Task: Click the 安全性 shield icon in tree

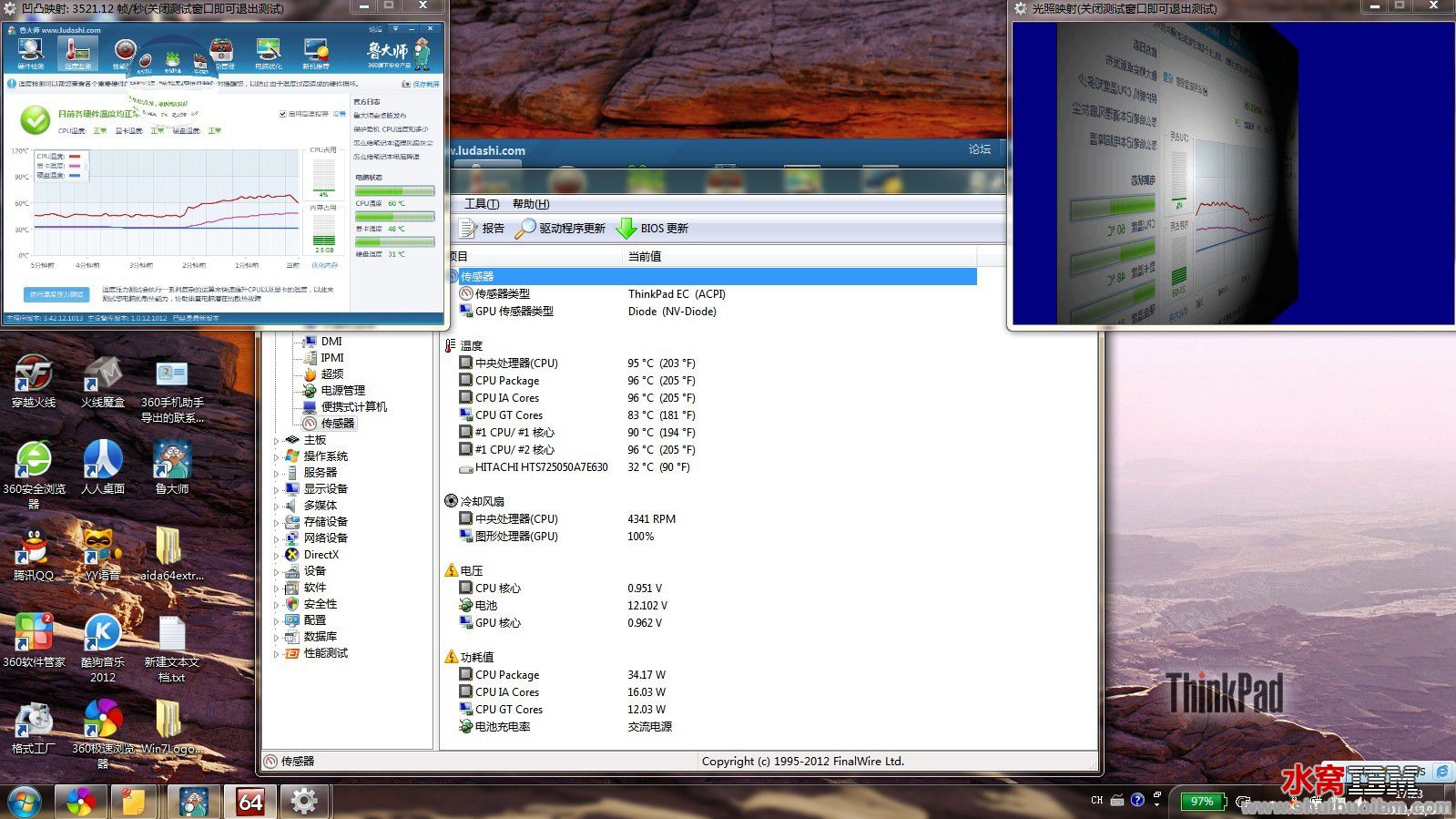Action: click(292, 604)
